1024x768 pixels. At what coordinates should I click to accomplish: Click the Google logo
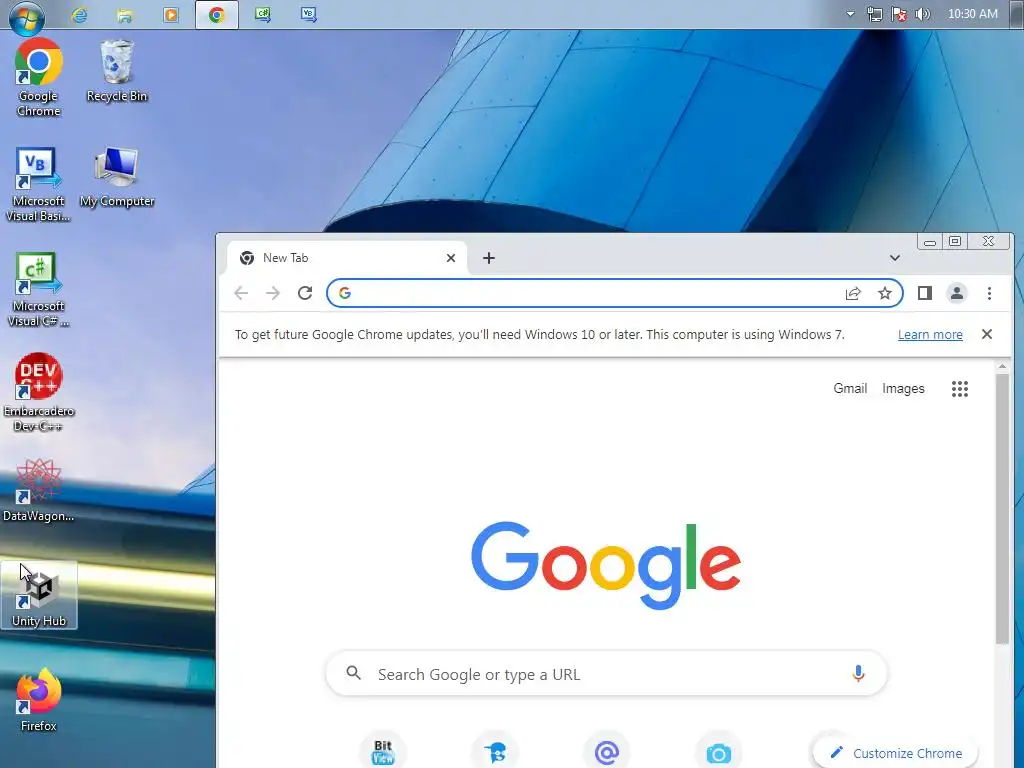tap(606, 565)
